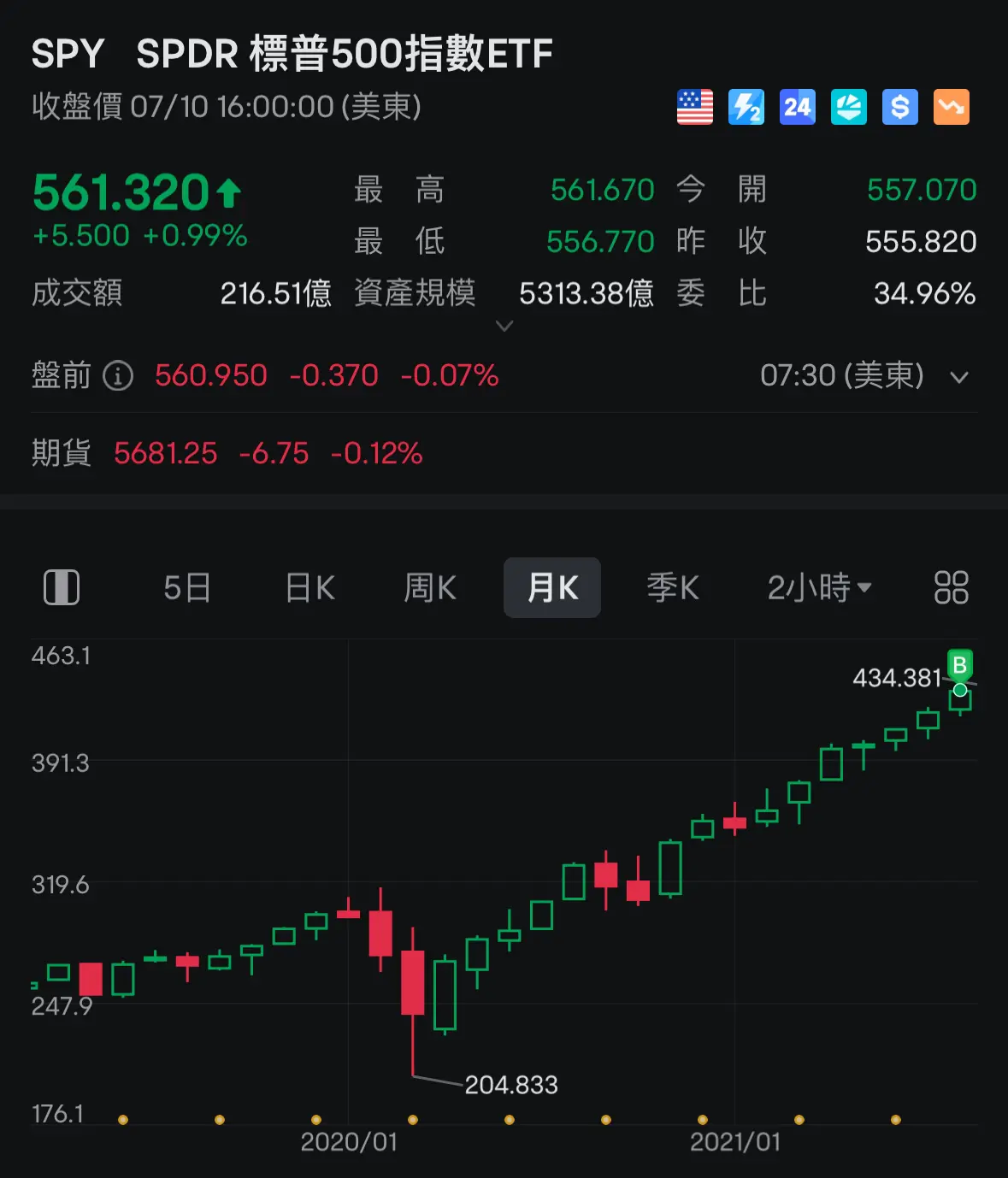Tap the asset size value 5313.38億
Image resolution: width=1008 pixels, height=1178 pixels.
(x=587, y=294)
